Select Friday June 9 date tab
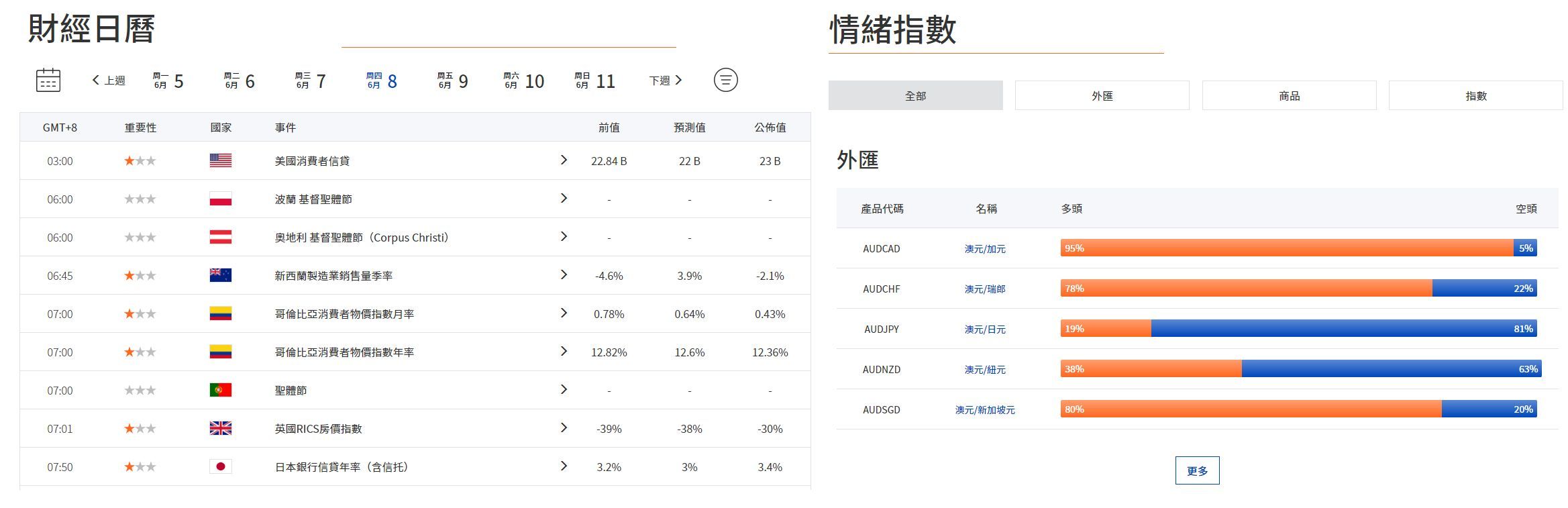This screenshot has height=508, width=1568. (x=453, y=81)
